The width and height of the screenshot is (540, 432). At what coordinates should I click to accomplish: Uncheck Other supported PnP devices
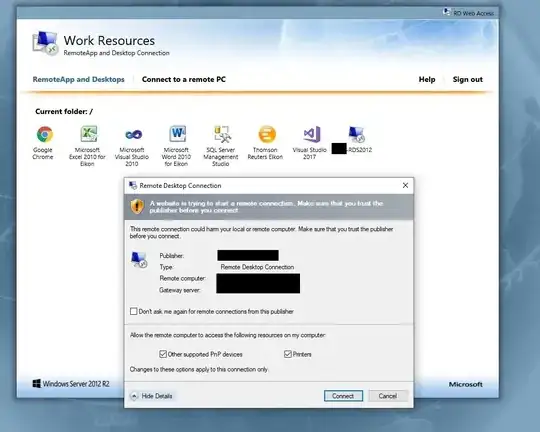(x=163, y=354)
